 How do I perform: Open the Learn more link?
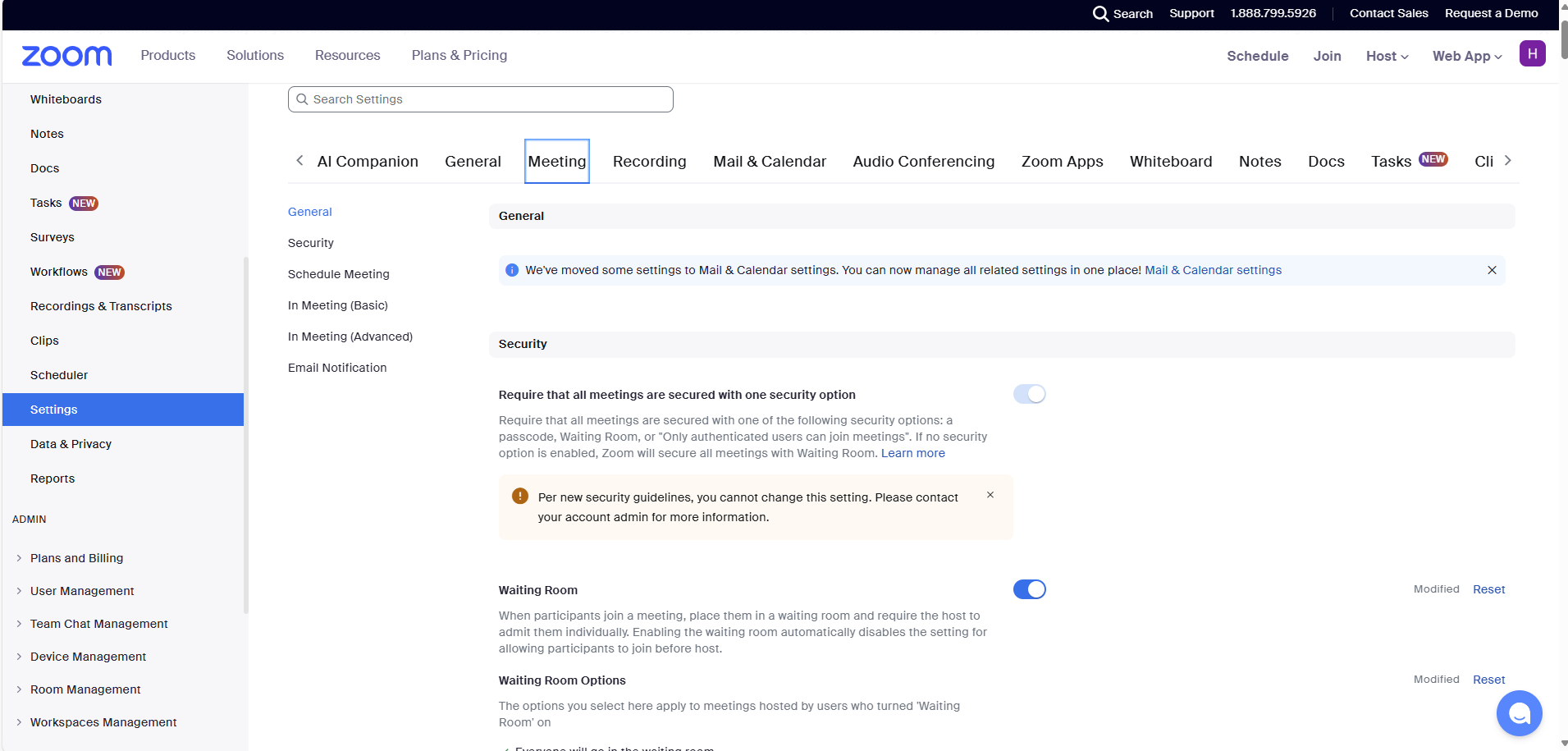[912, 453]
